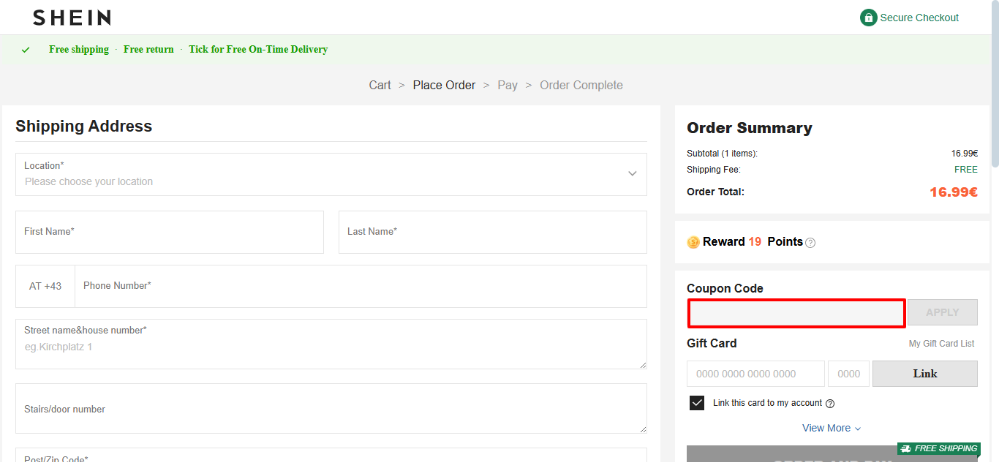
Task: Click the Shipping Fee FREE value
Action: pyautogui.click(x=966, y=170)
